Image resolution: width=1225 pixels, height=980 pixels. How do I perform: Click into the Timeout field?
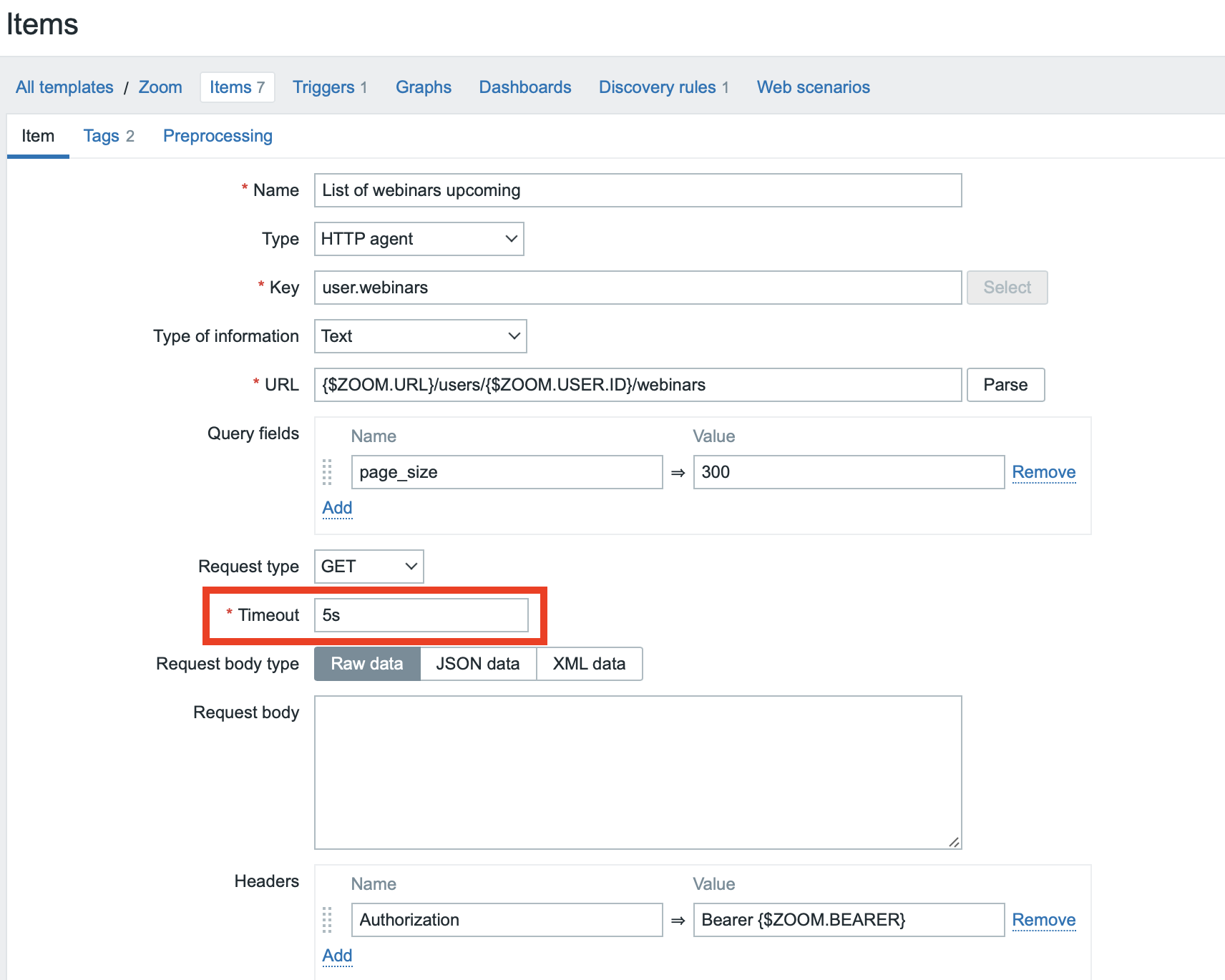click(x=421, y=615)
